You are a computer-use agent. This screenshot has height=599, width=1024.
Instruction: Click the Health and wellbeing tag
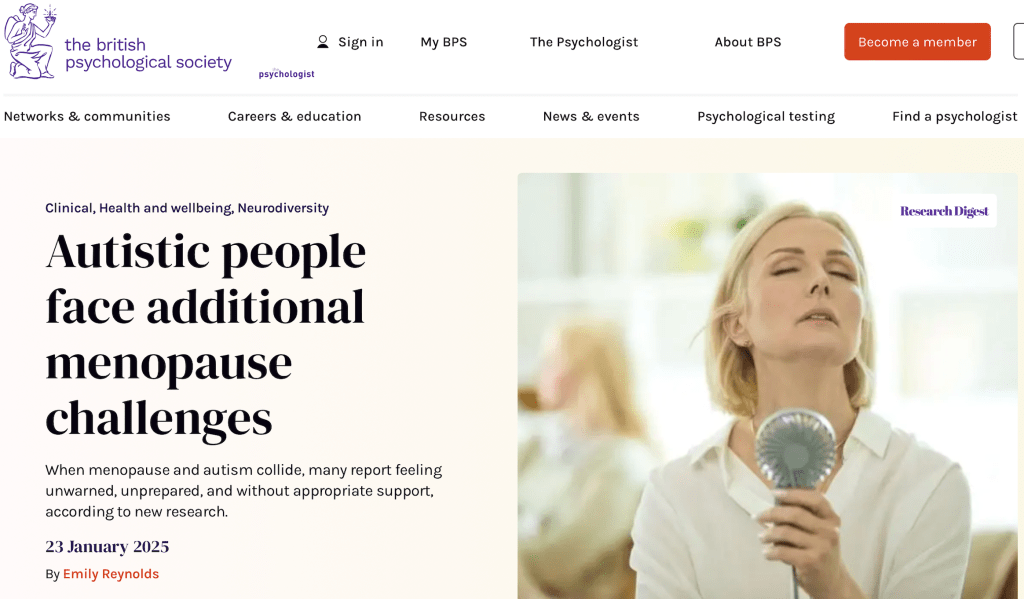(x=165, y=208)
